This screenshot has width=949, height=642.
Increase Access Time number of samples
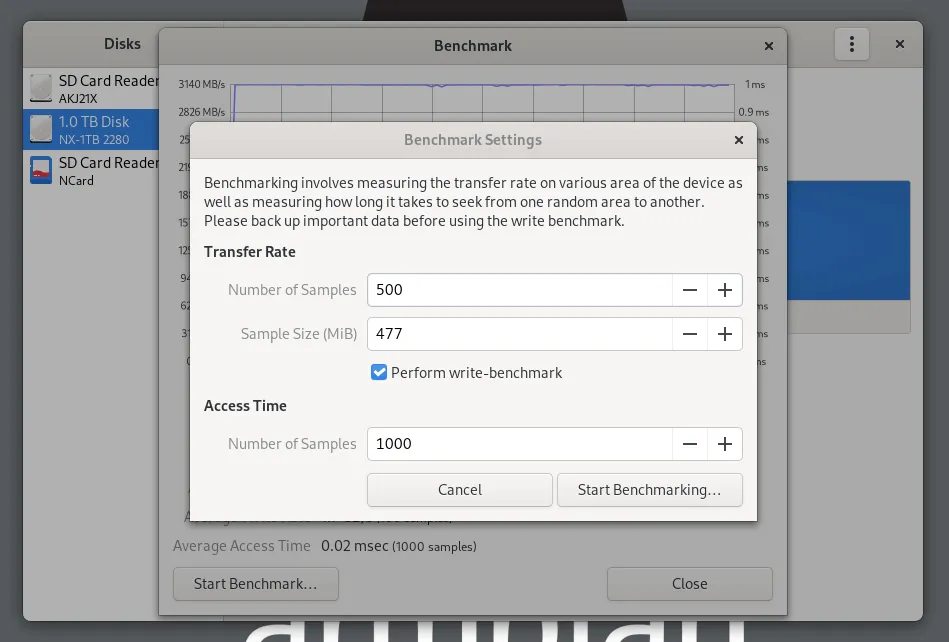tap(725, 444)
